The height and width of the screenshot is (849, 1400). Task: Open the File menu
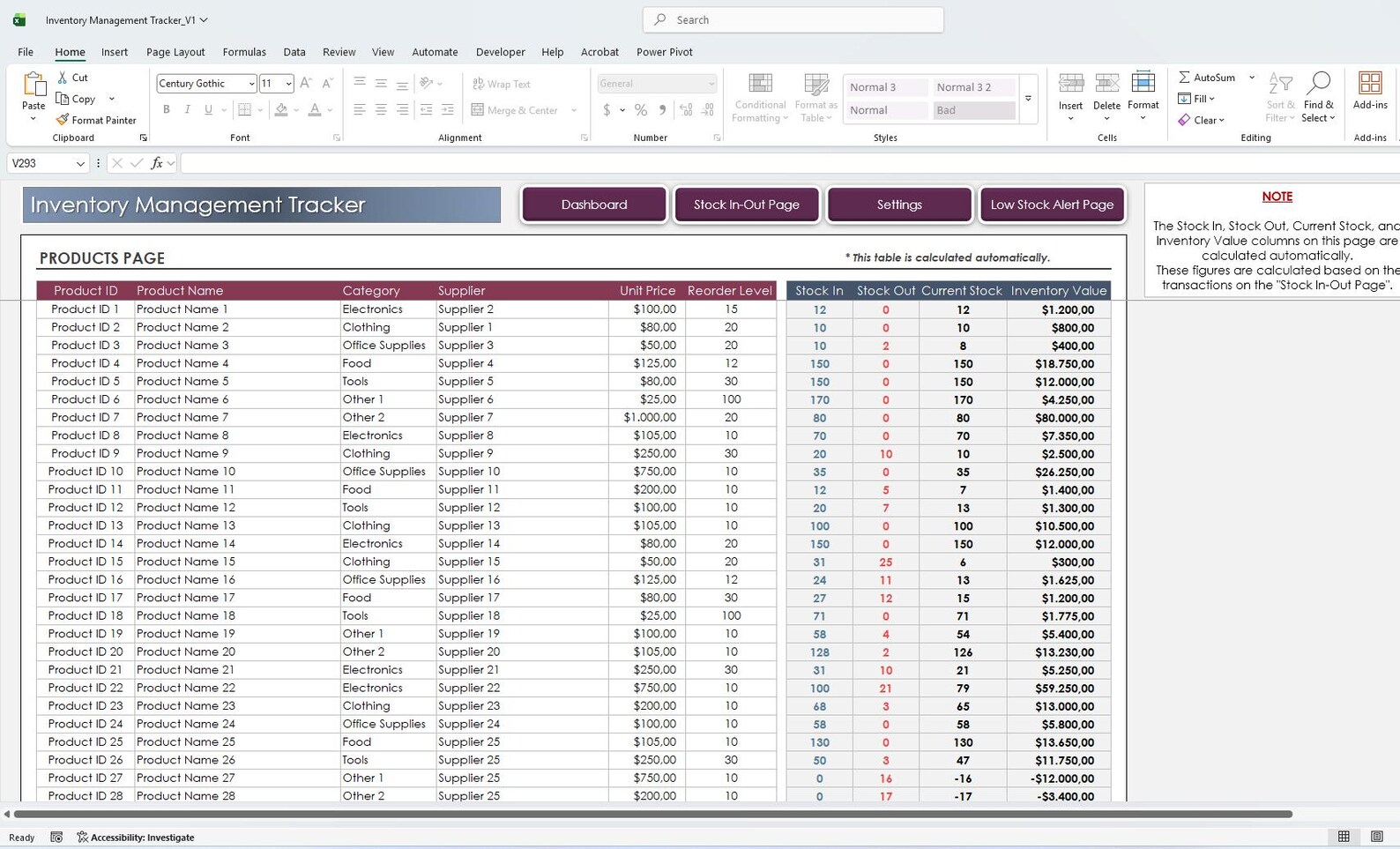click(26, 52)
